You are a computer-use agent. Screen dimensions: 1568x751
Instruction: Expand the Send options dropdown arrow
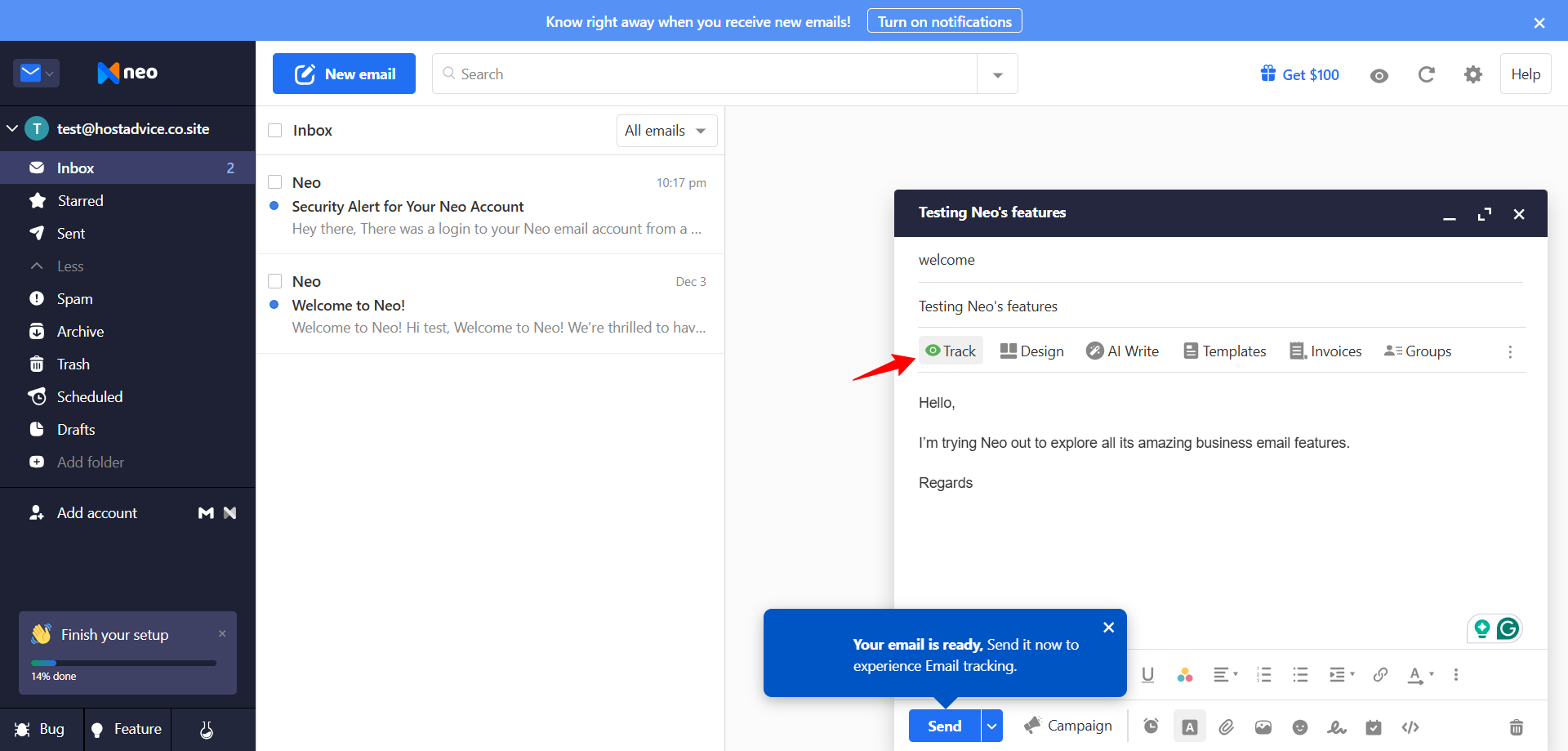[x=991, y=726]
